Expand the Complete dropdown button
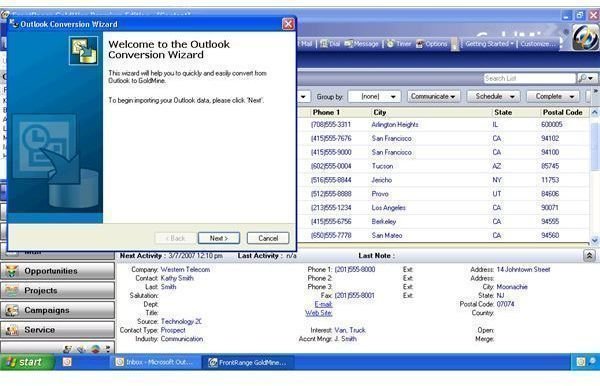This screenshot has height=386, width=600. (x=553, y=96)
